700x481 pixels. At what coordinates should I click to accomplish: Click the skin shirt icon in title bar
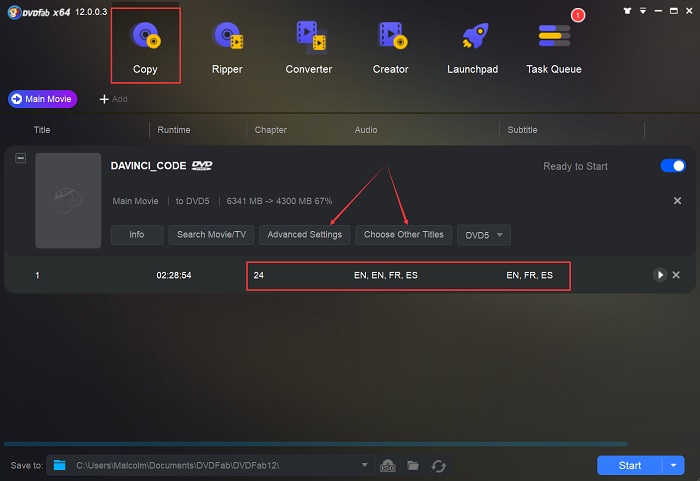[x=628, y=11]
